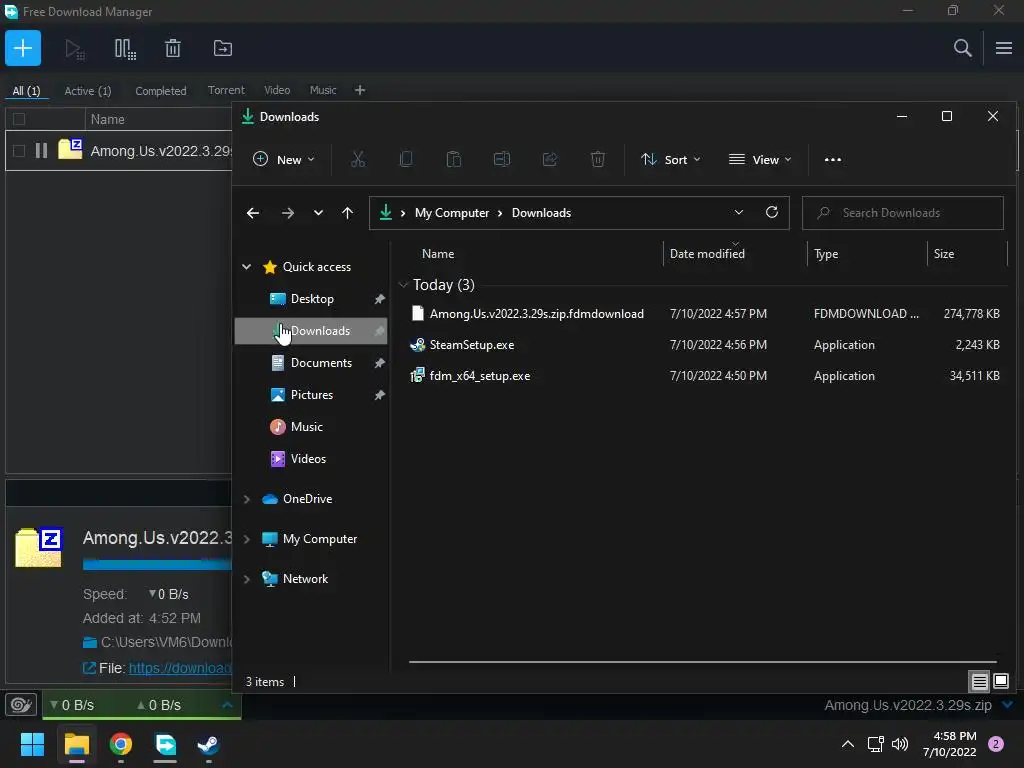Click My Computer in the address breadcrumb

452,213
